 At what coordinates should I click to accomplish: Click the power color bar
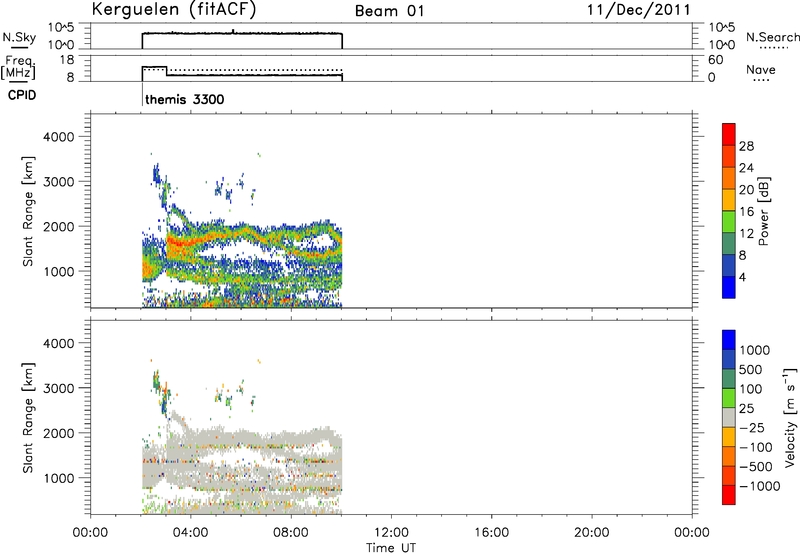pyautogui.click(x=729, y=211)
